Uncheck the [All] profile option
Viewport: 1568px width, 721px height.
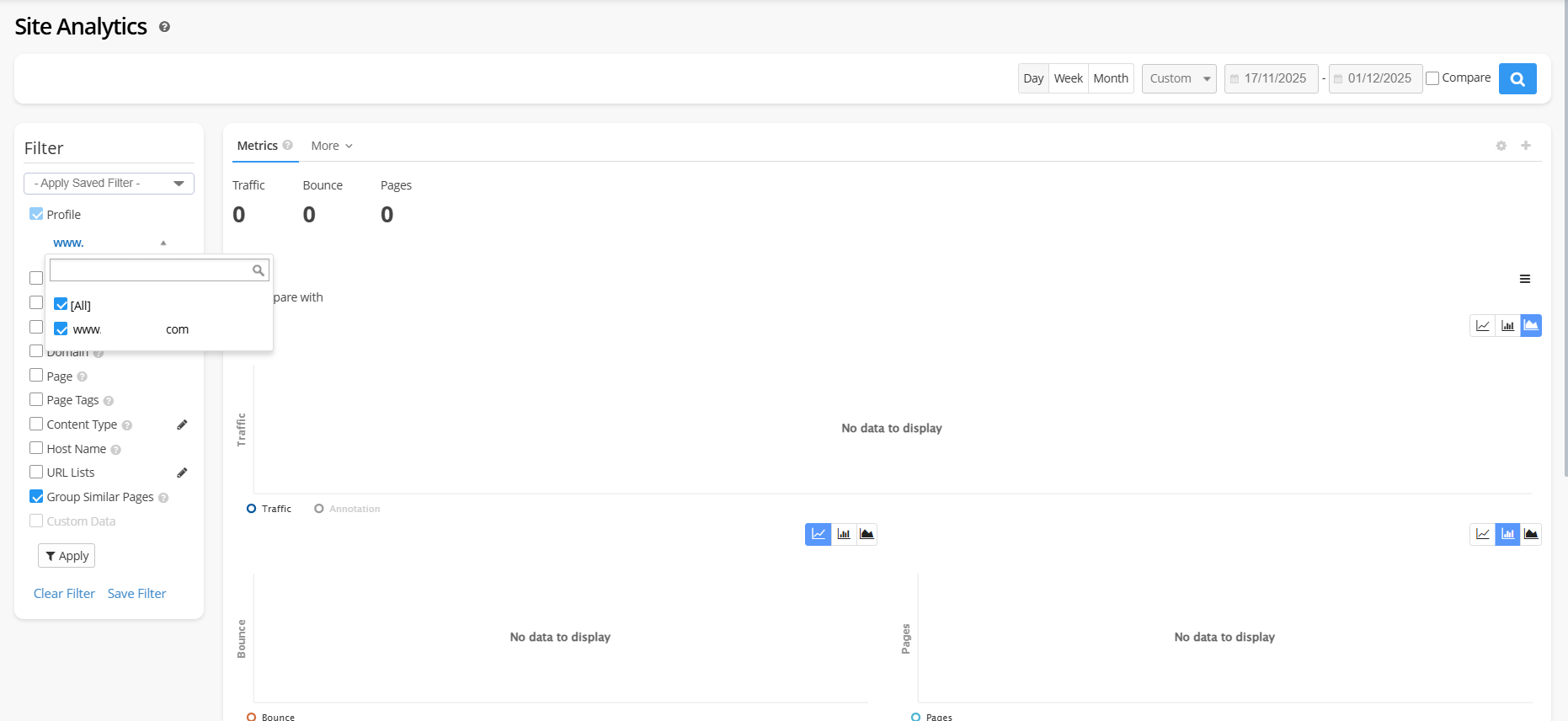coord(61,304)
